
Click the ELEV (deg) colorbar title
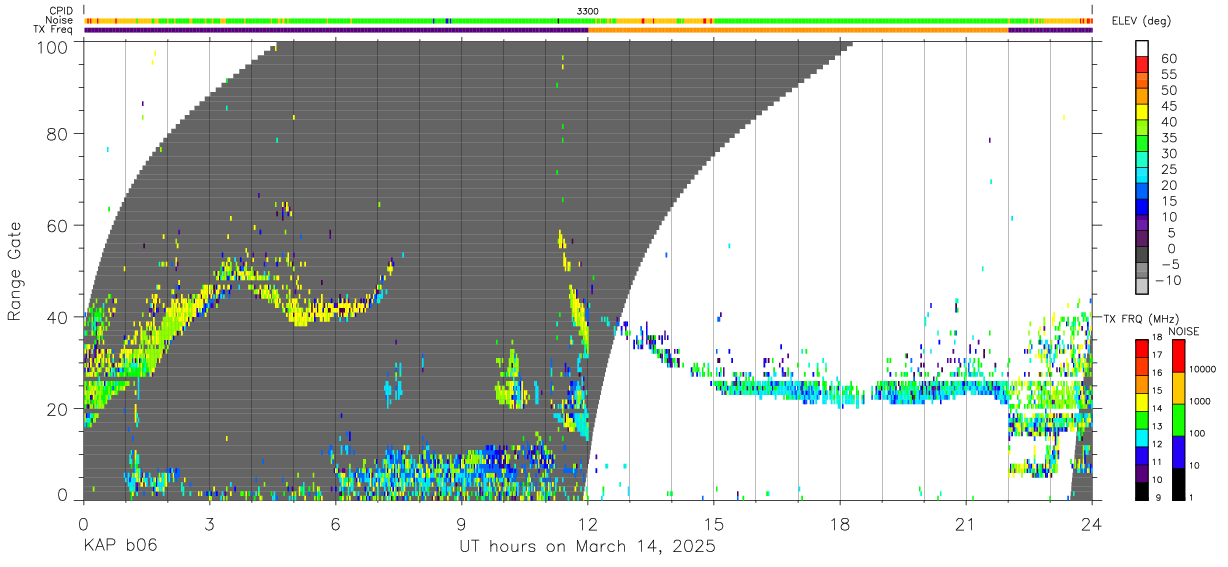coord(1140,21)
